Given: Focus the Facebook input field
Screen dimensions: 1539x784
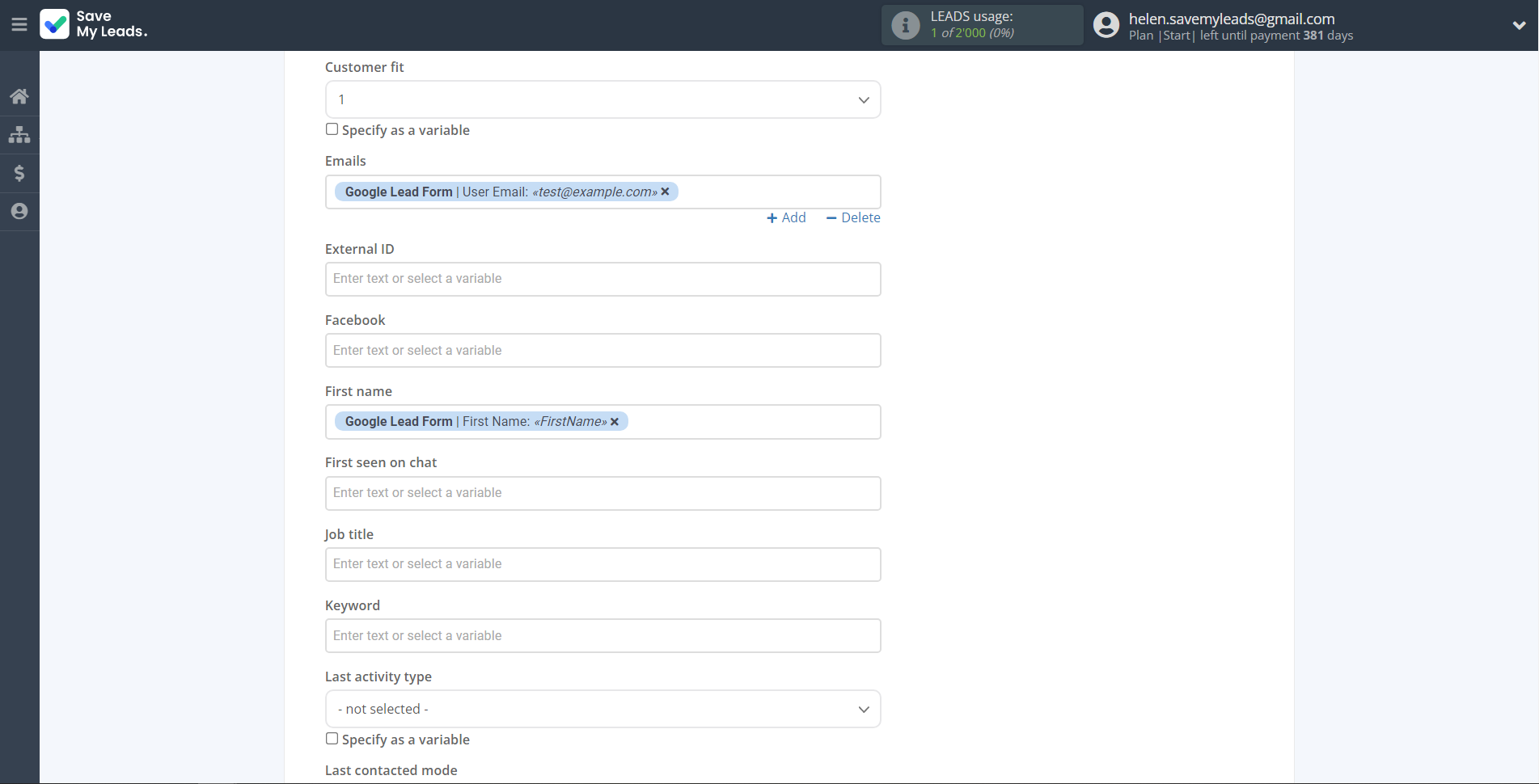Looking at the screenshot, I should (602, 350).
